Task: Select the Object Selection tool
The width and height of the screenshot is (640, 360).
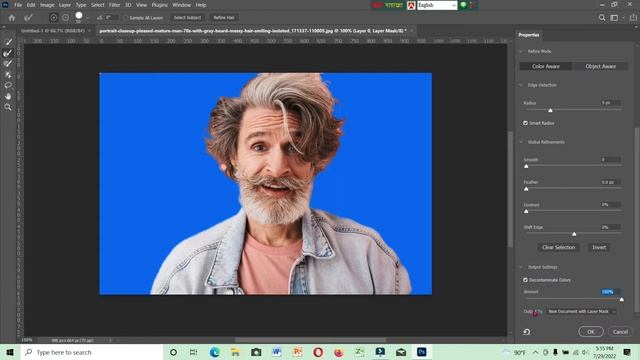Action: 8,75
